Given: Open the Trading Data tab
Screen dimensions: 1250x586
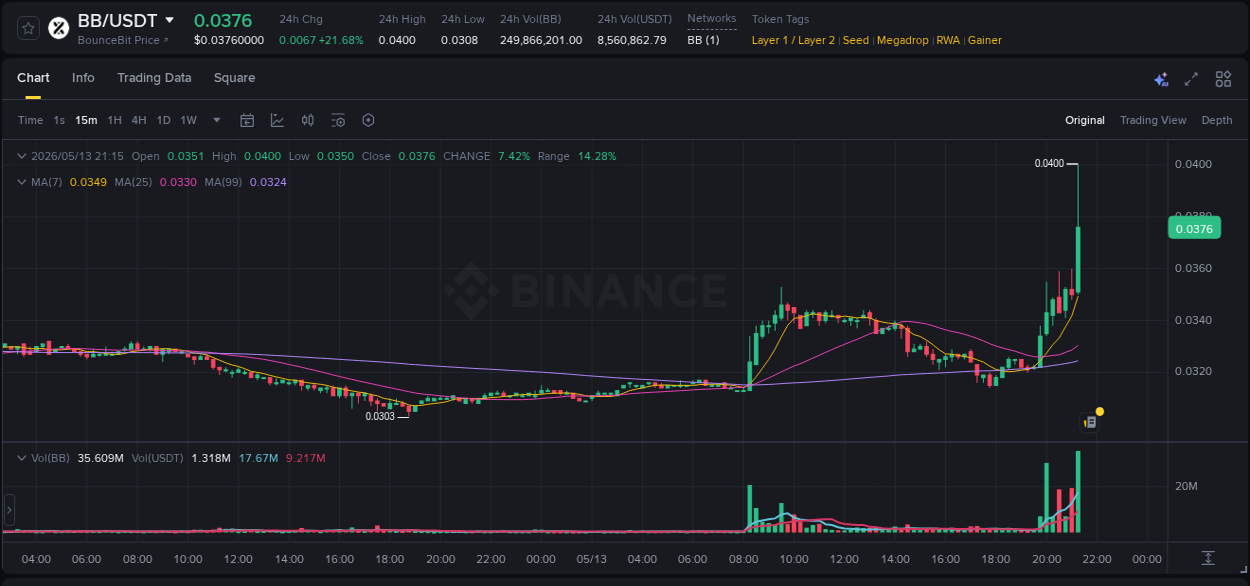Looking at the screenshot, I should 154,78.
